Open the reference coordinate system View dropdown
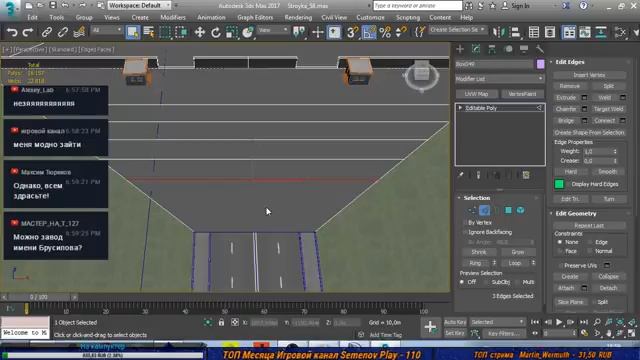The width and height of the screenshot is (640, 360). tap(273, 30)
